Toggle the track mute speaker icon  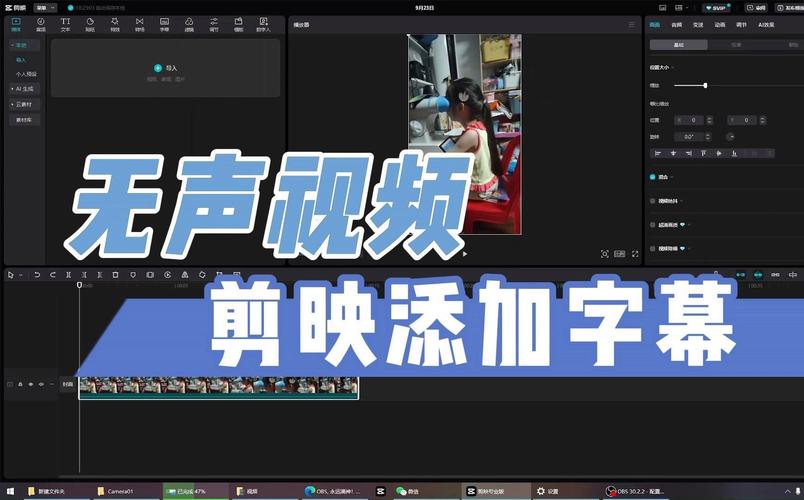click(x=41, y=384)
